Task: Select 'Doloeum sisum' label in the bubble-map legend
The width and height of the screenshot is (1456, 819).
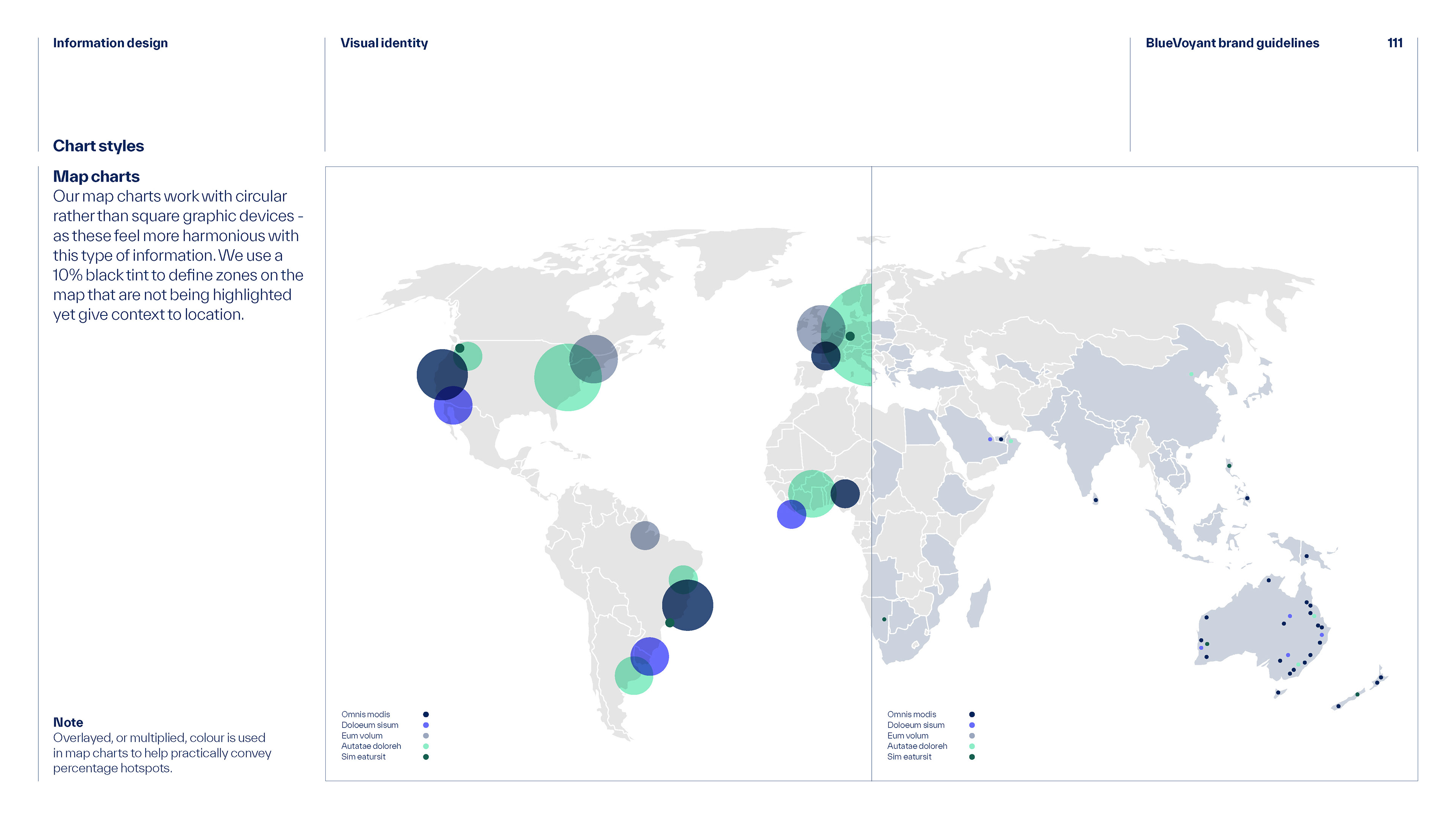Action: point(370,725)
